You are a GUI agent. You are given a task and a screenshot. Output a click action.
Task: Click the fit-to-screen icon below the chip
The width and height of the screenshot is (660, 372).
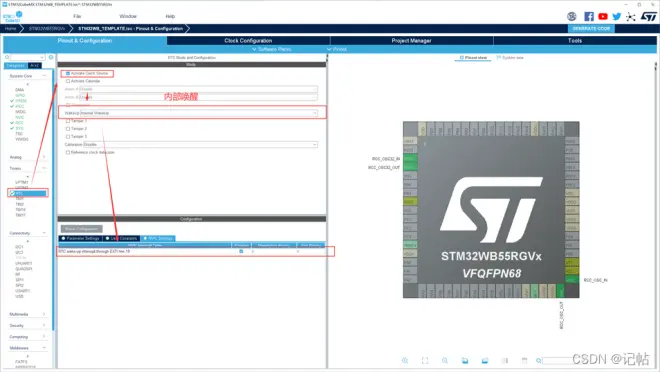click(425, 361)
